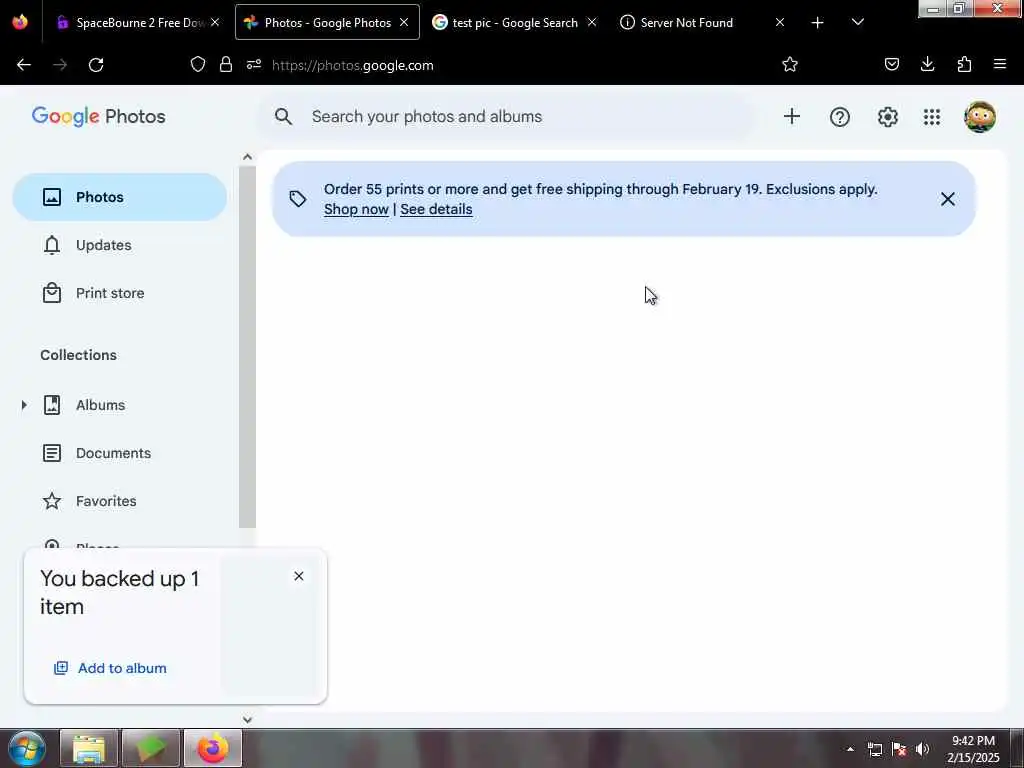Open Updates in the sidebar
Screen dimensions: 1024x768
click(120, 245)
